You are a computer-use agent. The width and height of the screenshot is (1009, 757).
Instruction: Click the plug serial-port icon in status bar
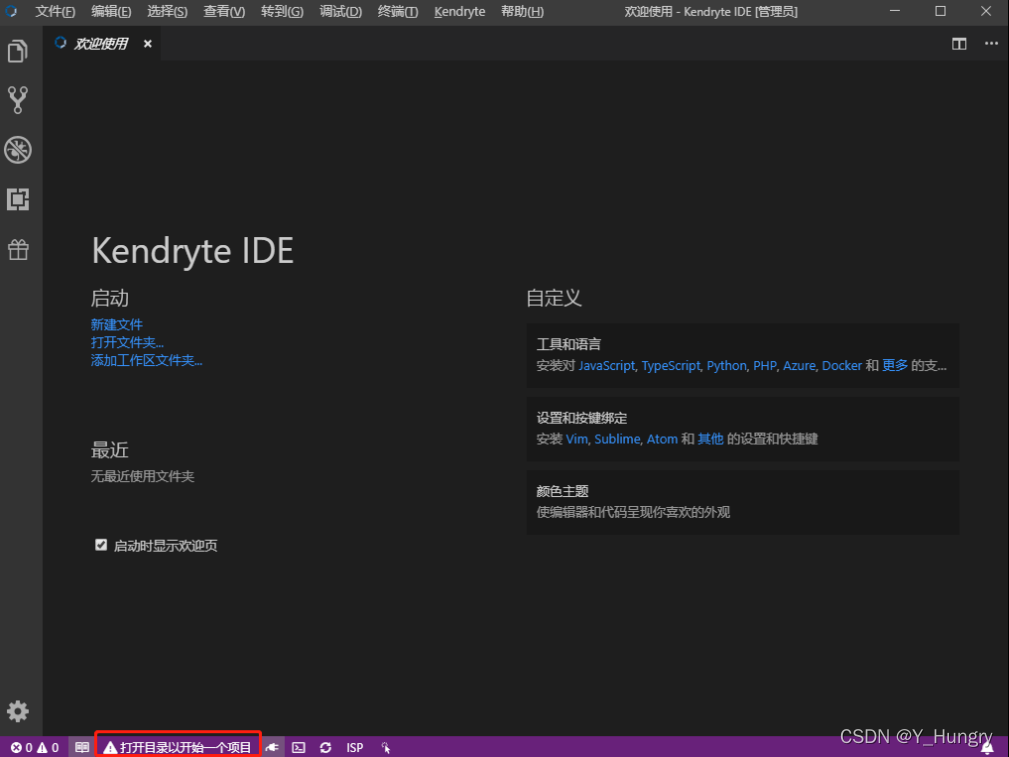point(272,747)
